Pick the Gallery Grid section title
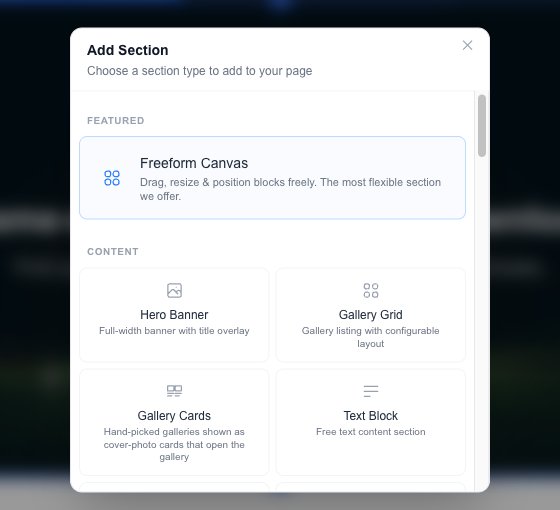This screenshot has width=560, height=510. coord(370,315)
